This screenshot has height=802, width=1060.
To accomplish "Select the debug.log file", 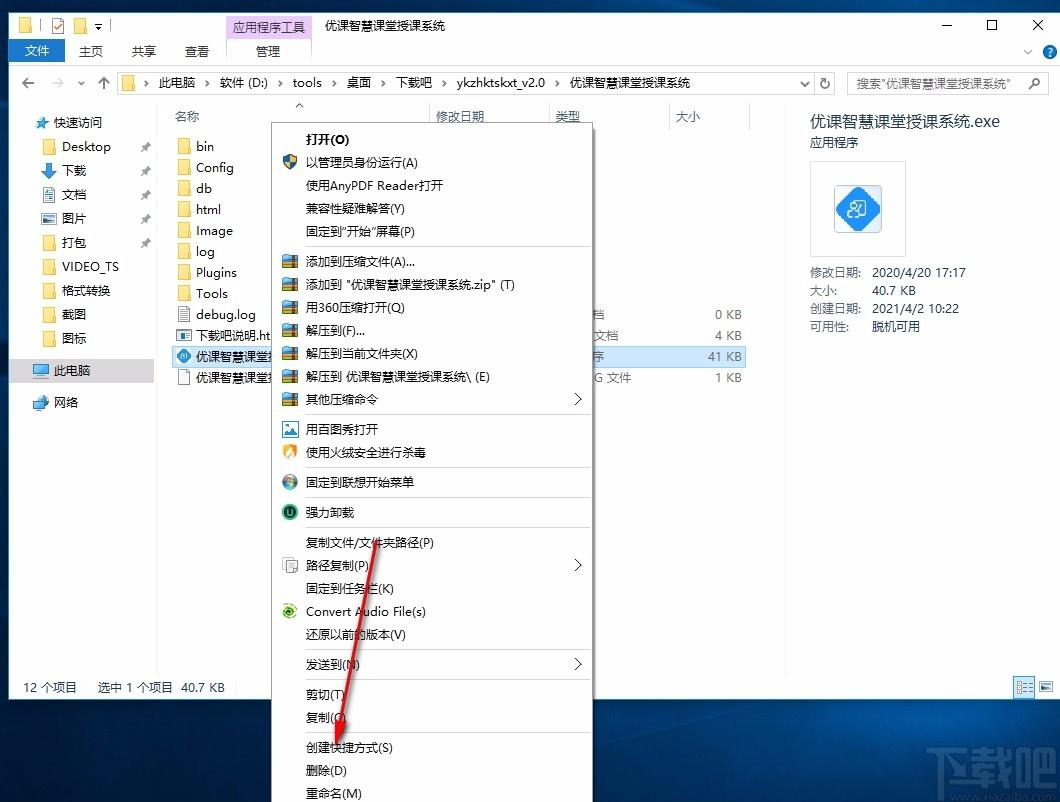I will [226, 314].
